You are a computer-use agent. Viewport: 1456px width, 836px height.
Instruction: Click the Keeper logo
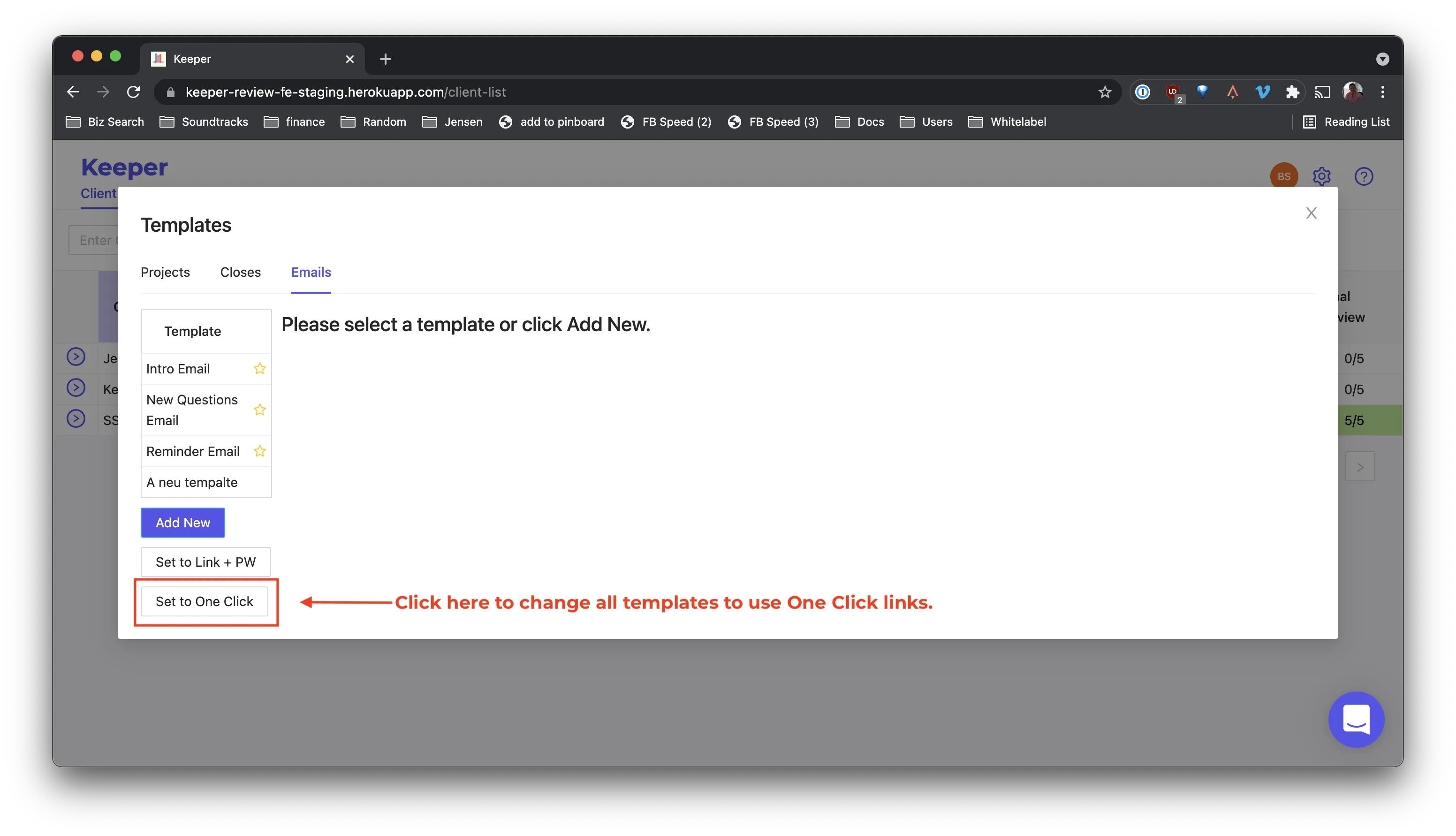click(124, 167)
